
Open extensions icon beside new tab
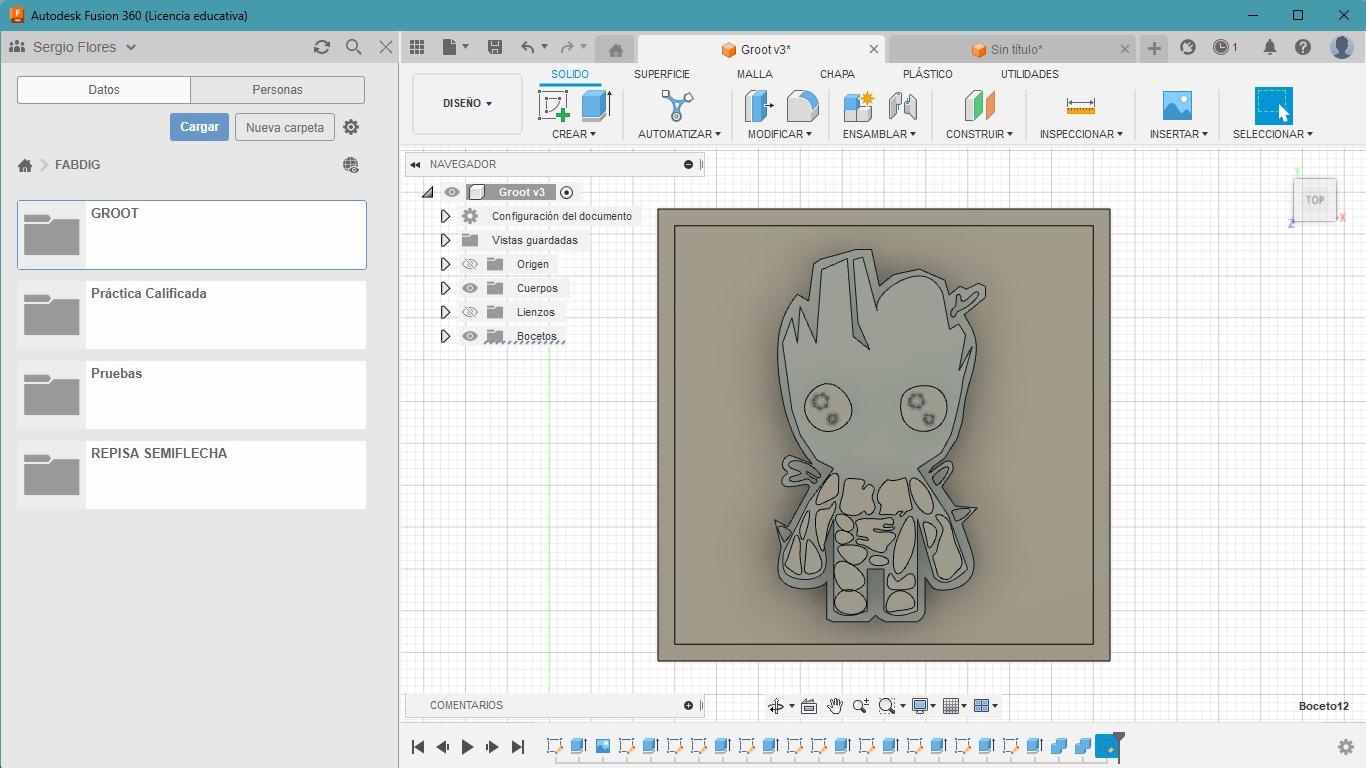pyautogui.click(x=1188, y=47)
